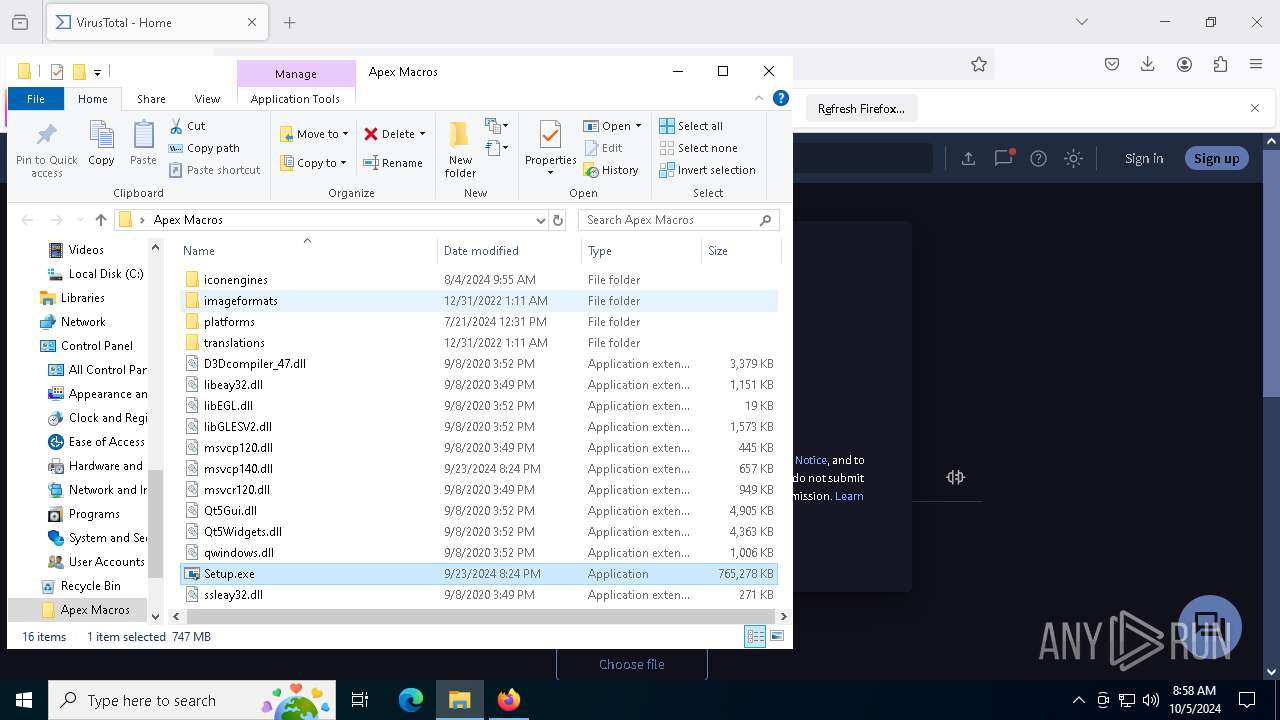Open Quick Access Toolbar customize dropdown
This screenshot has width=1280, height=720.
coord(97,72)
